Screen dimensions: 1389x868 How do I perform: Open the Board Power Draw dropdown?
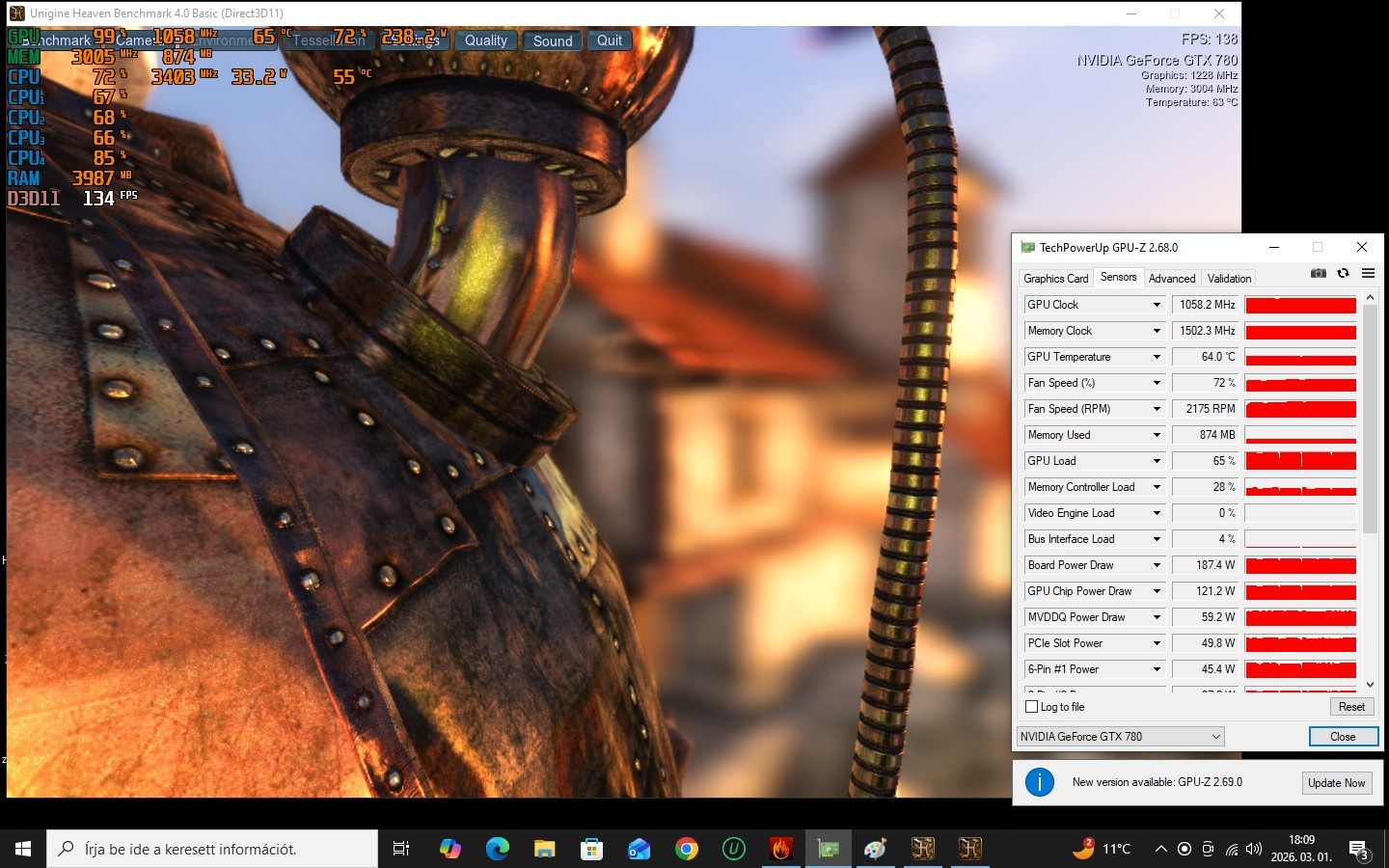[1157, 565]
